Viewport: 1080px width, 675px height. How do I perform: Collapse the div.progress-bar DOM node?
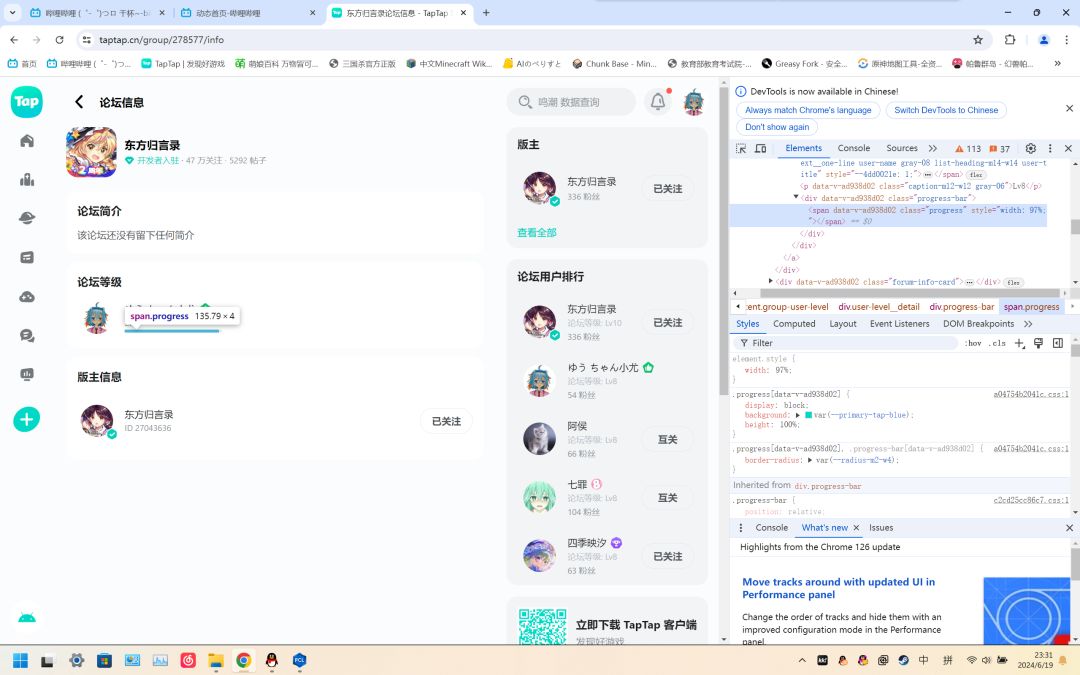pos(796,197)
